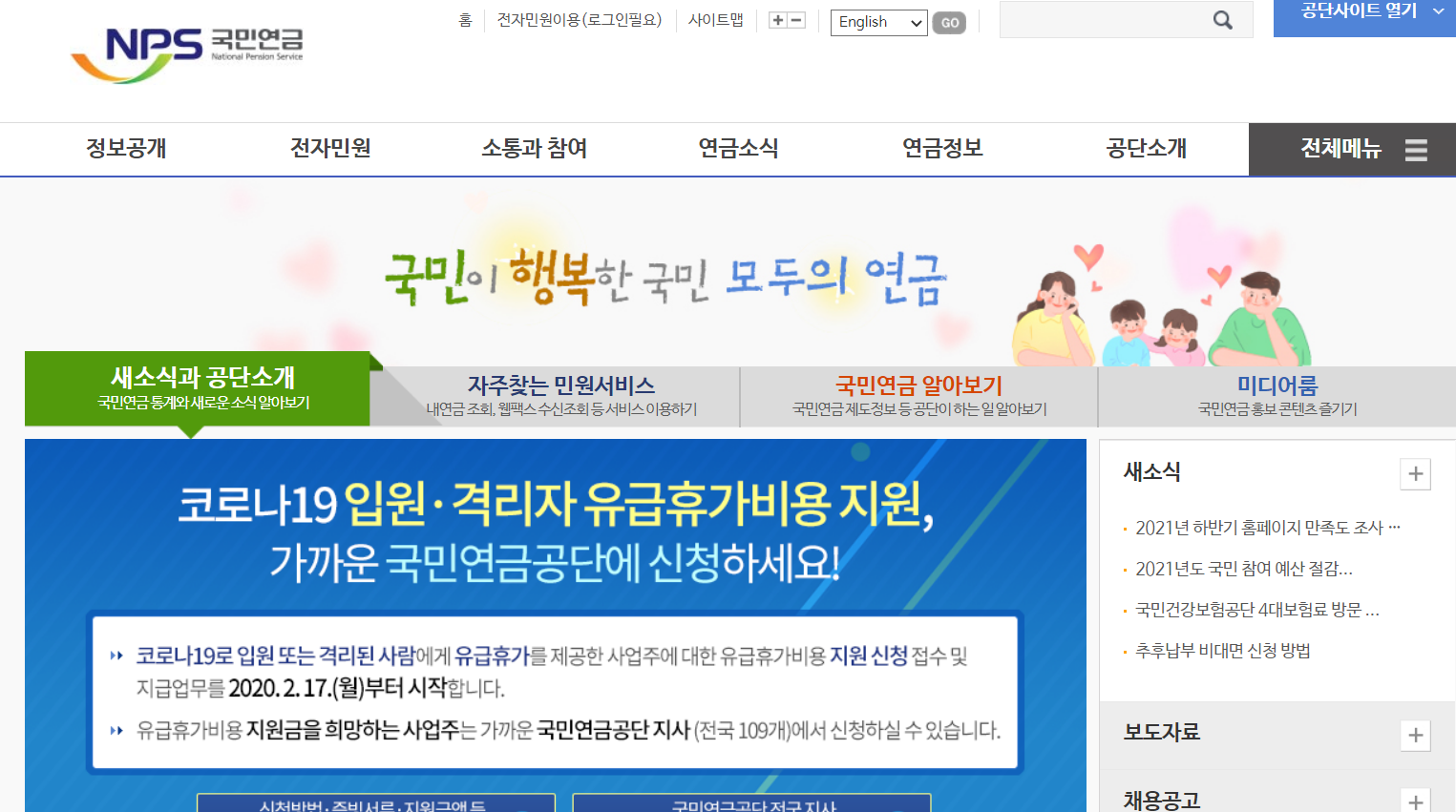Open the English language dropdown

coord(879,22)
